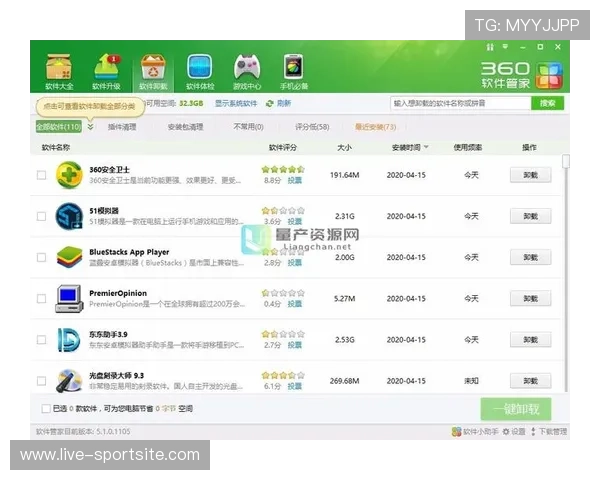
Task: Click 投票 link for 360安全卫士
Action: [x=295, y=180]
